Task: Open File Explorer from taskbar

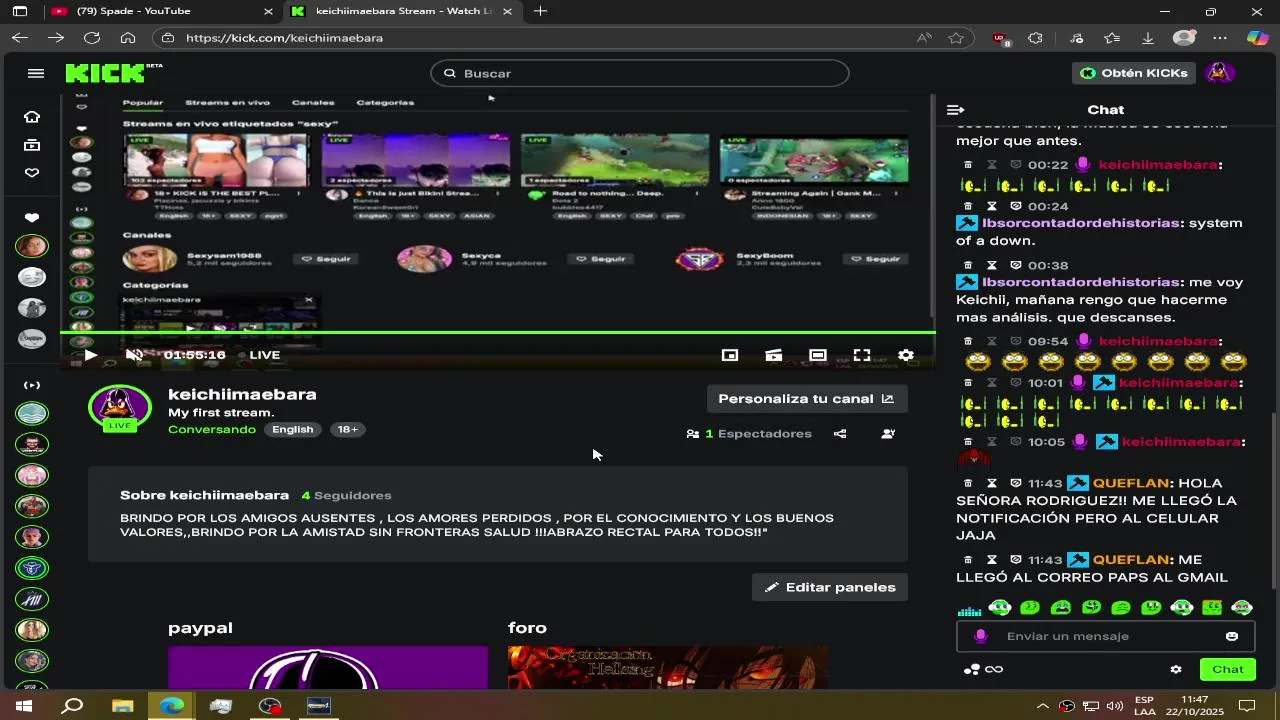Action: pyautogui.click(x=122, y=706)
